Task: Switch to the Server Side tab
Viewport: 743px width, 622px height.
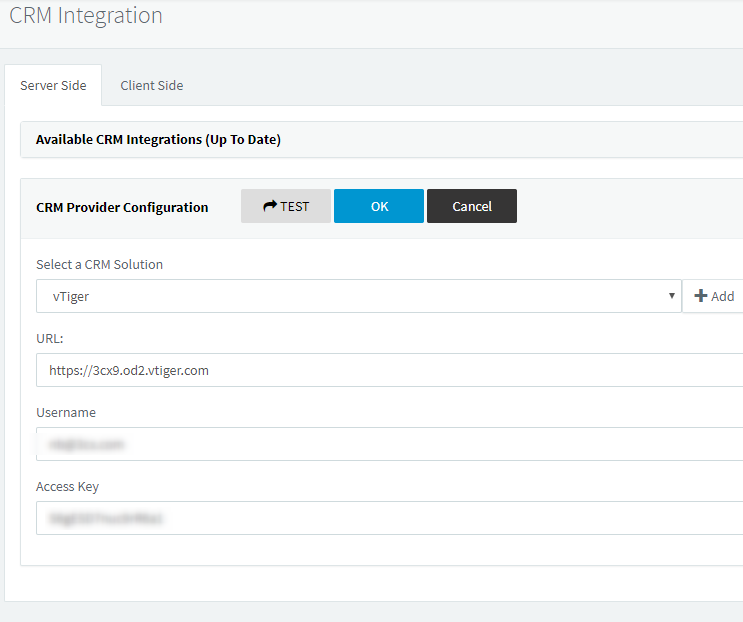Action: pyautogui.click(x=53, y=85)
